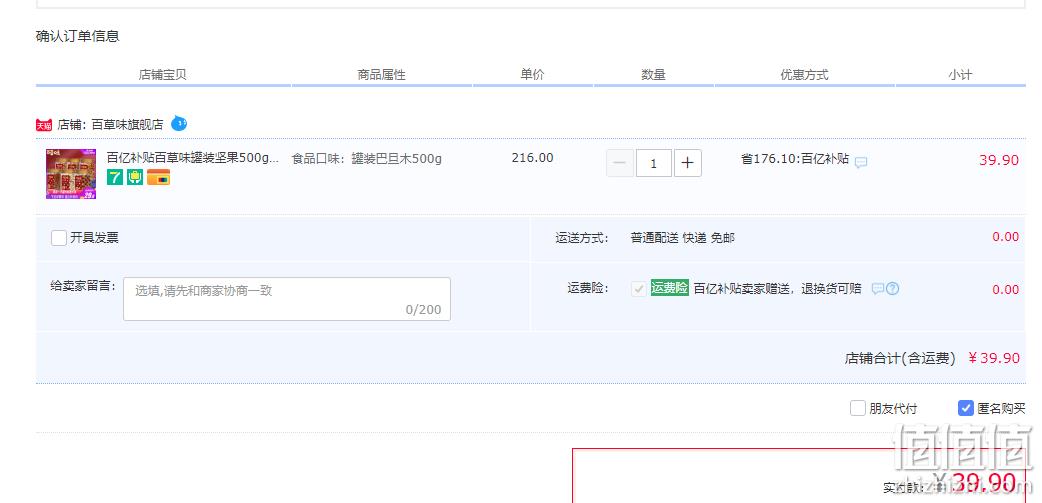Open Wangwang chat with 百草味旗舰店
1042x503 pixels.
[x=179, y=124]
